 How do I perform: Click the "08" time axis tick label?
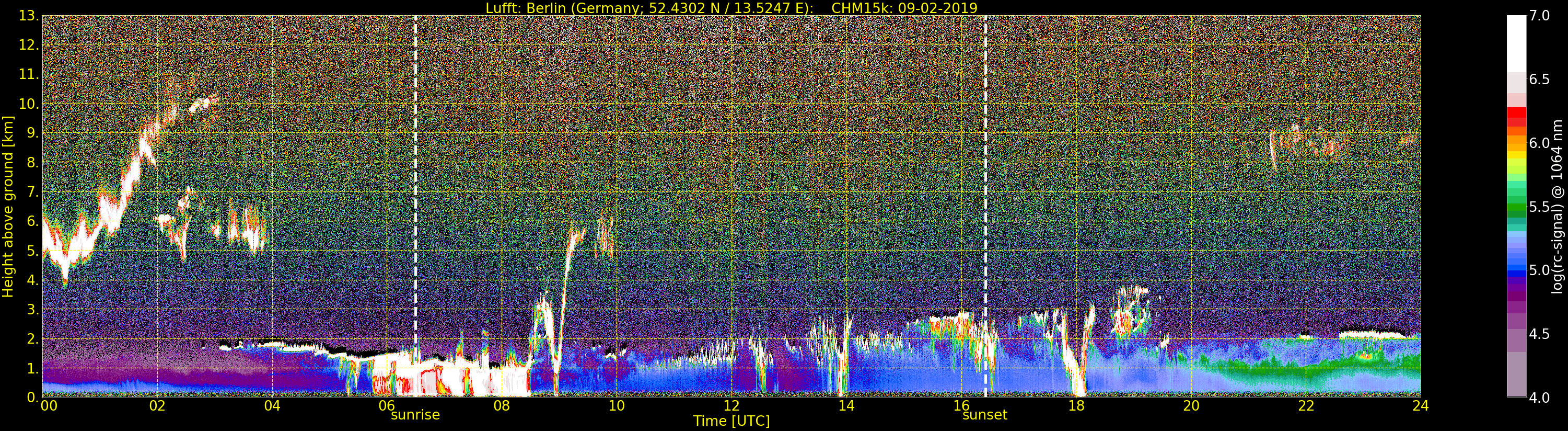[x=502, y=406]
